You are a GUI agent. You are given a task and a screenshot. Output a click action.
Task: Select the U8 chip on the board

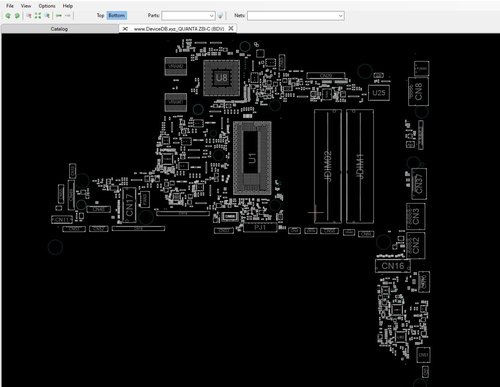[221, 78]
